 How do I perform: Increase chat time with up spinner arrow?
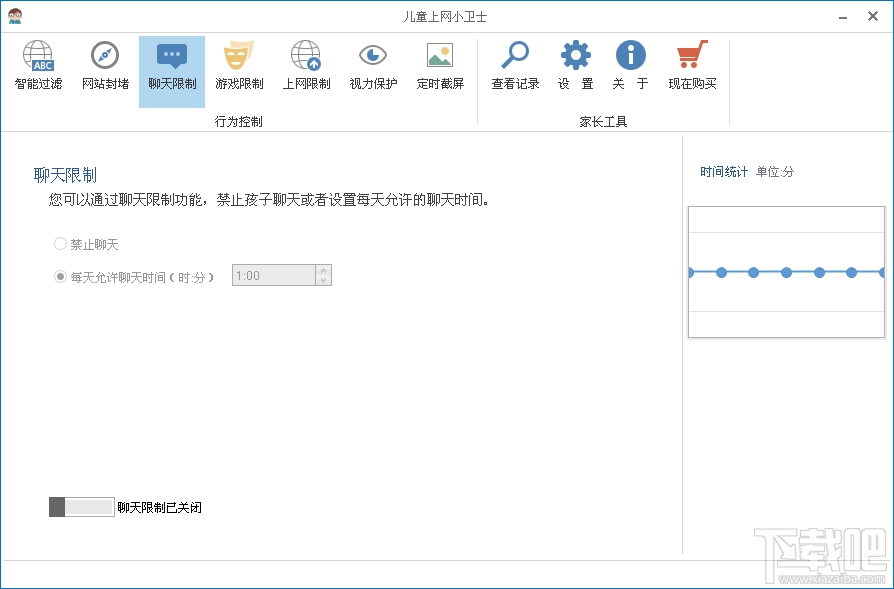pos(324,270)
